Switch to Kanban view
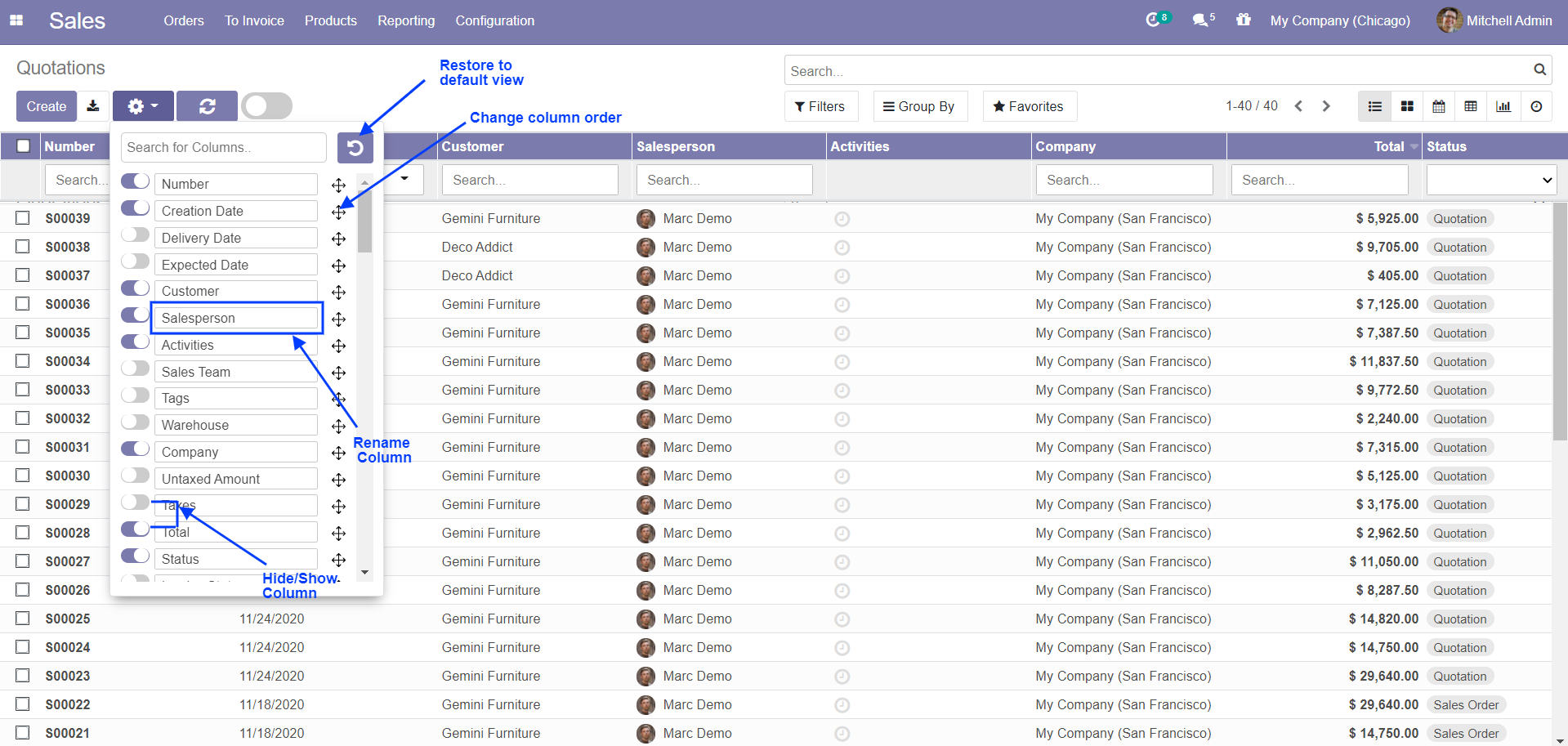 (1407, 106)
